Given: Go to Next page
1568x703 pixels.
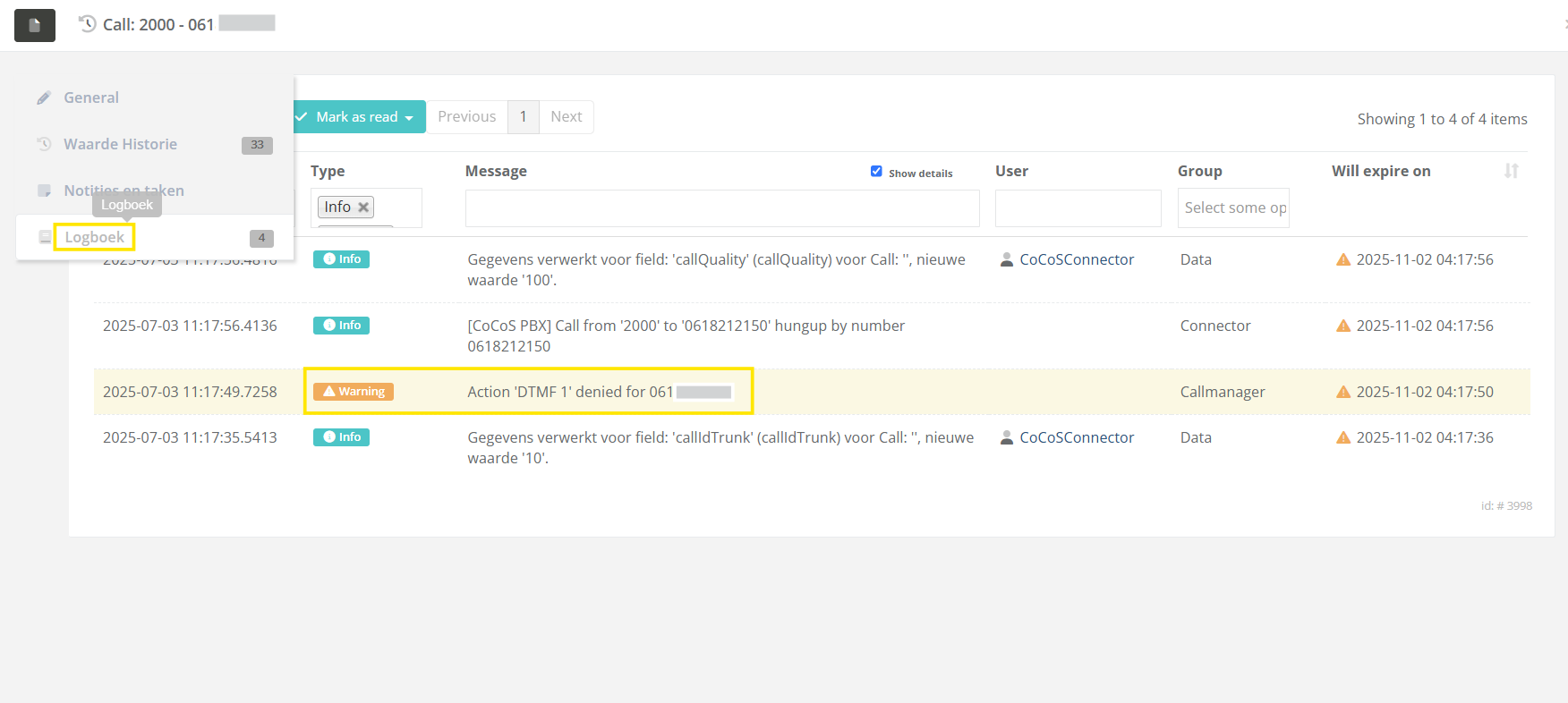Looking at the screenshot, I should point(566,117).
